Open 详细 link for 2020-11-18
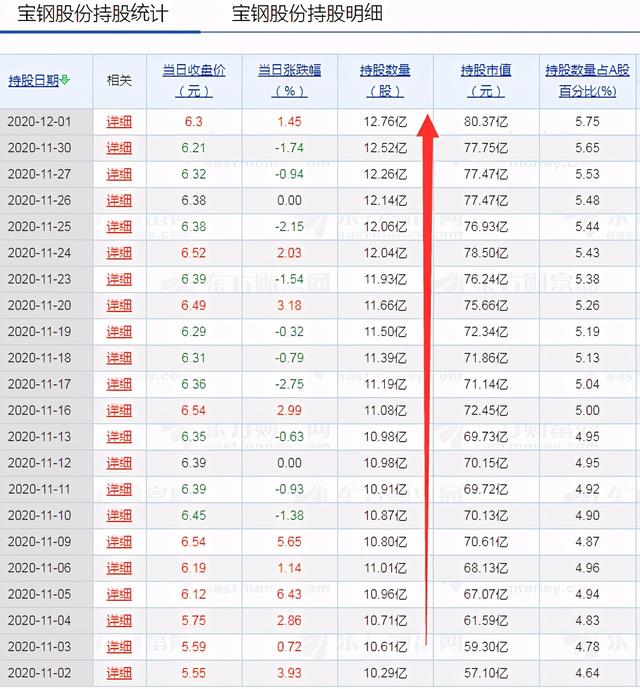Viewport: 640px width, 689px height. pos(119,358)
